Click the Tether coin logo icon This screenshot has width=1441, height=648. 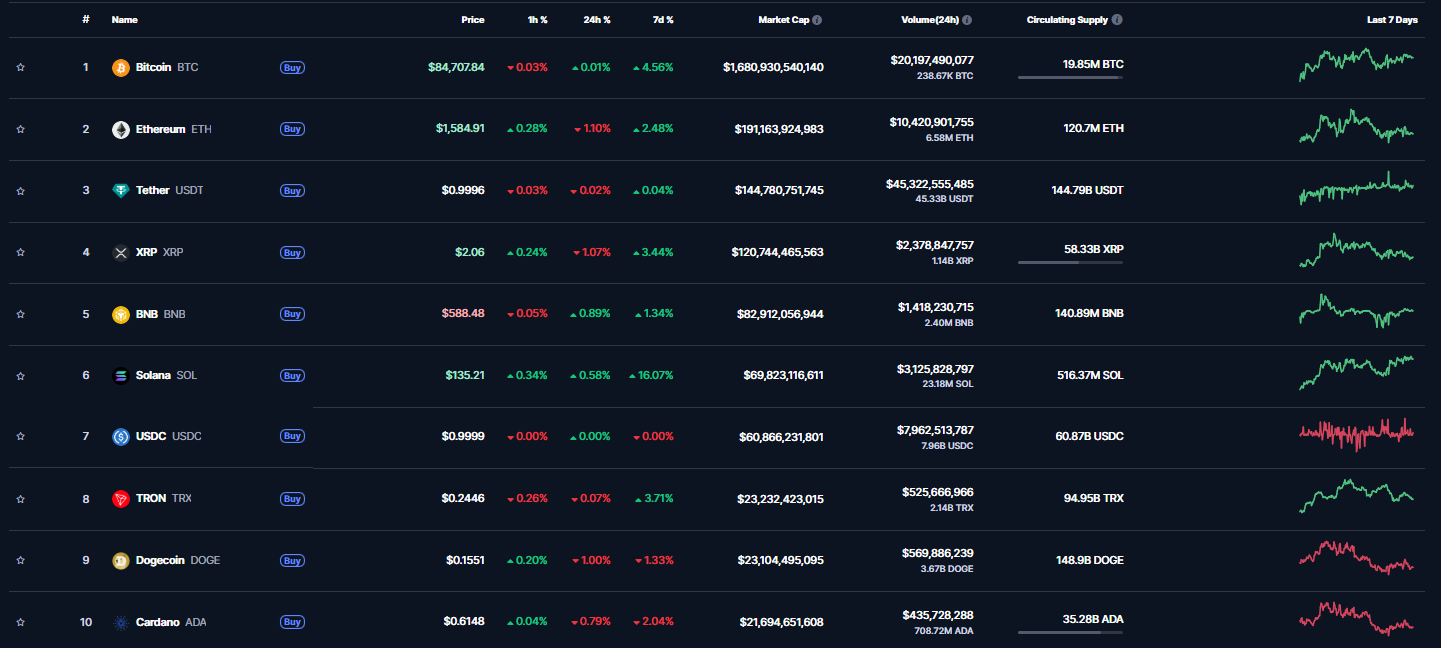click(121, 191)
